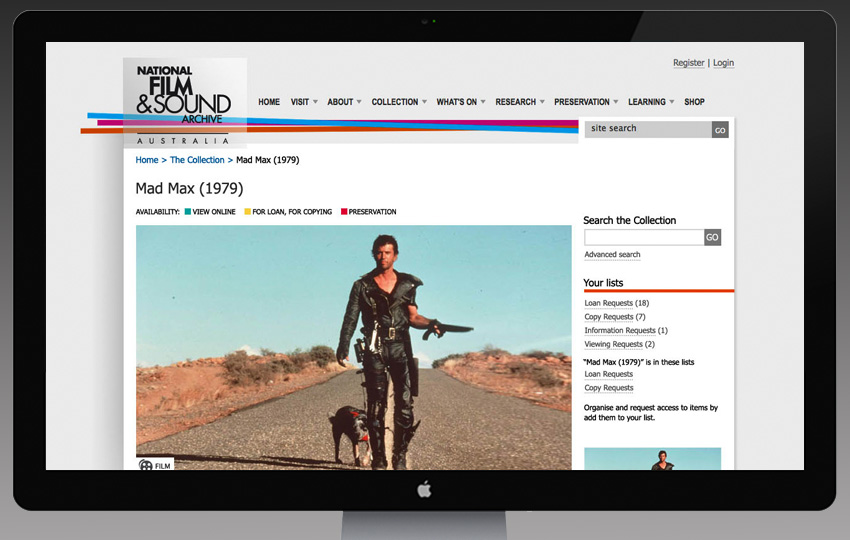Click Loan Requests under 'is in these lists'

point(608,374)
